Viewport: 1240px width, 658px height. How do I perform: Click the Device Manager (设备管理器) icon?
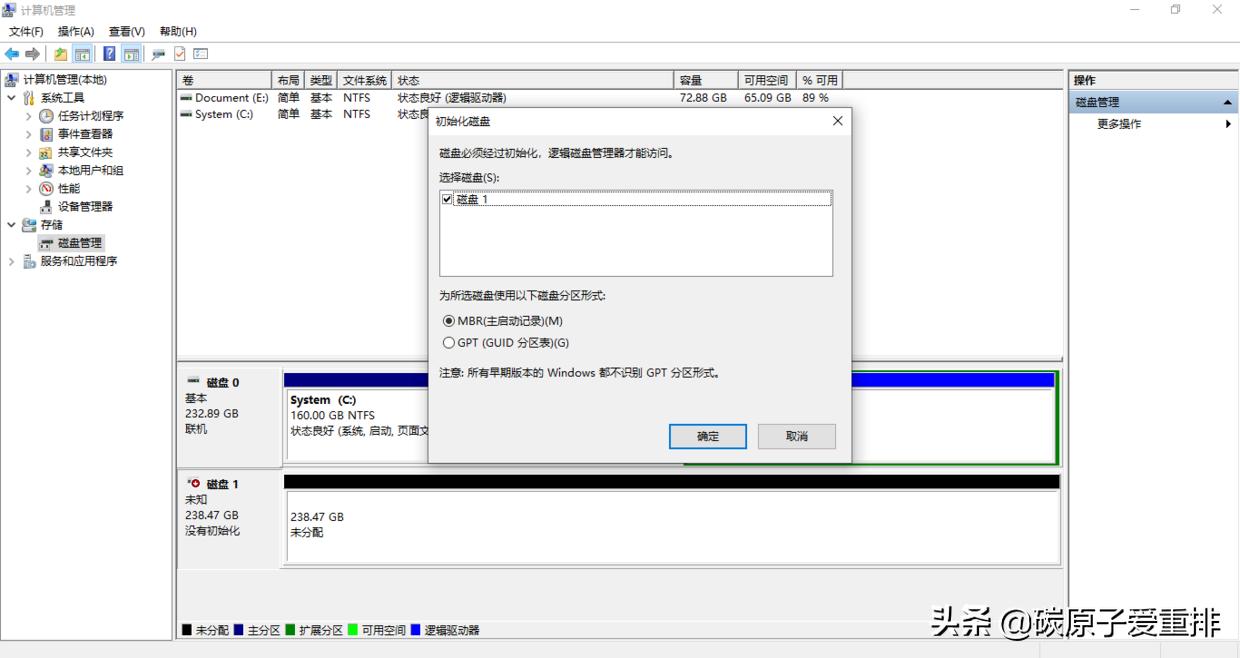[46, 207]
